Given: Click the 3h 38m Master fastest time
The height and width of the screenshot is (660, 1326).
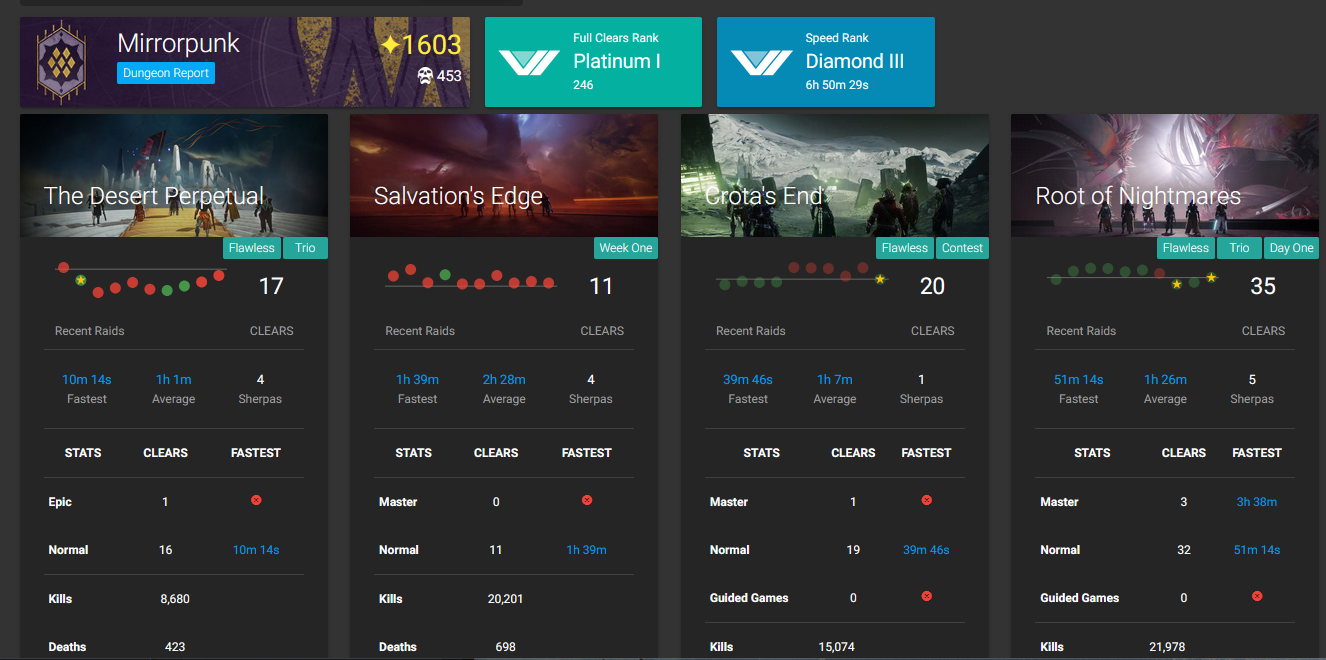Looking at the screenshot, I should click(x=1257, y=502).
